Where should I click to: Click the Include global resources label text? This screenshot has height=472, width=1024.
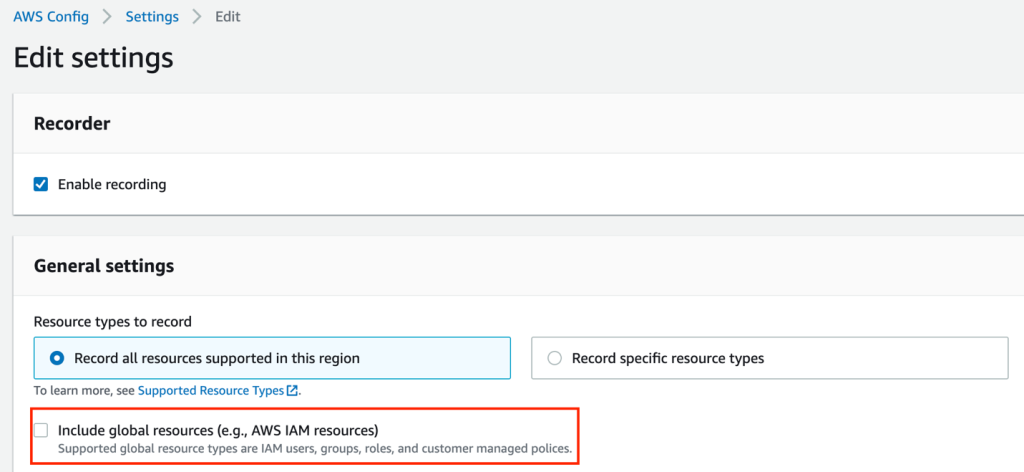[x=218, y=430]
